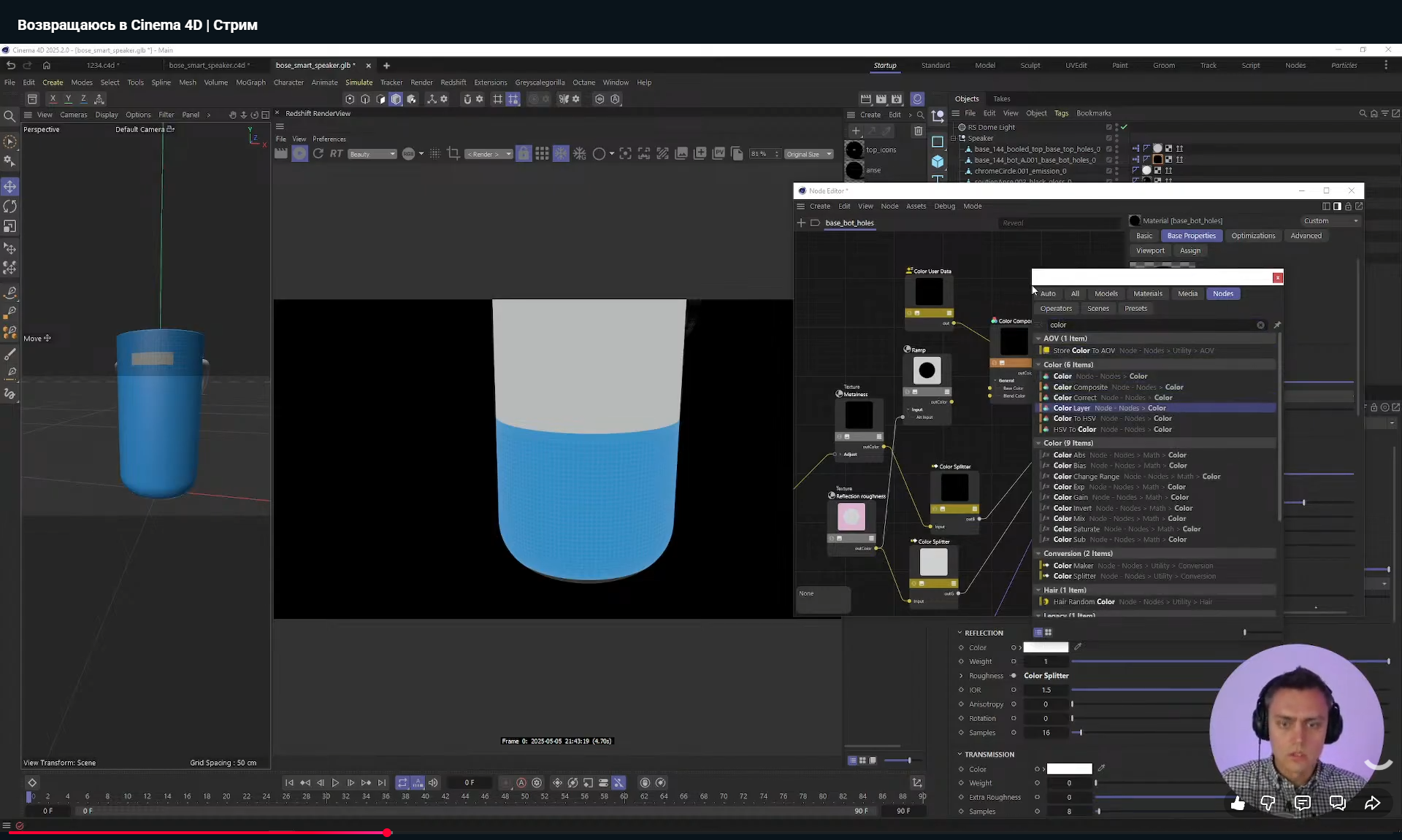Click the Refresh render icon in RenderView
This screenshot has height=840, width=1402.
[x=318, y=153]
